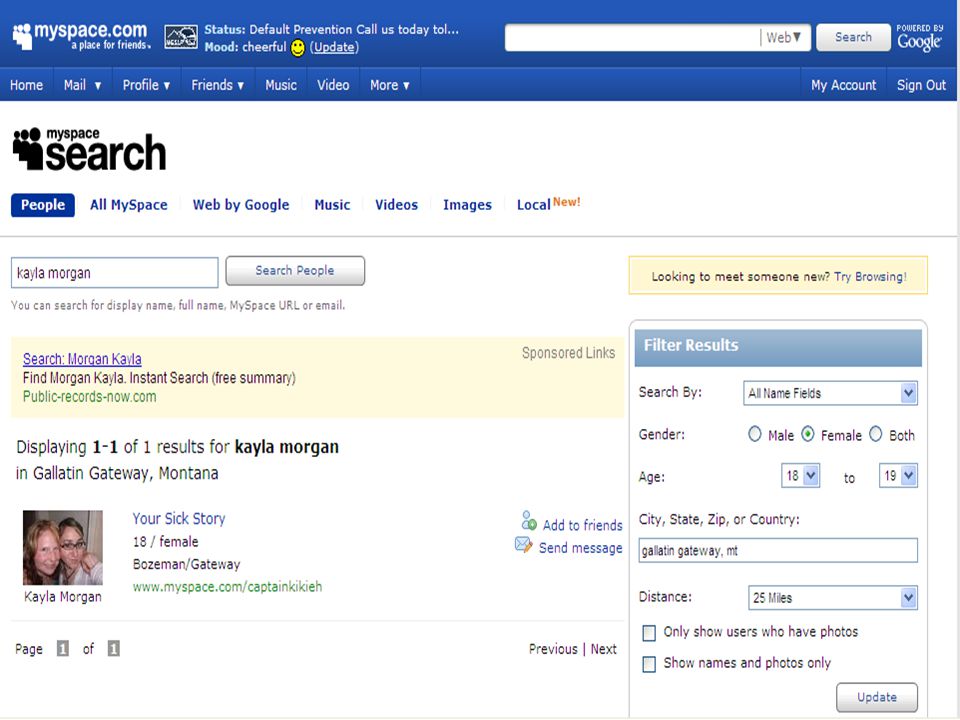Image resolution: width=960 pixels, height=720 pixels.
Task: Click Add to friends link
Action: click(582, 525)
